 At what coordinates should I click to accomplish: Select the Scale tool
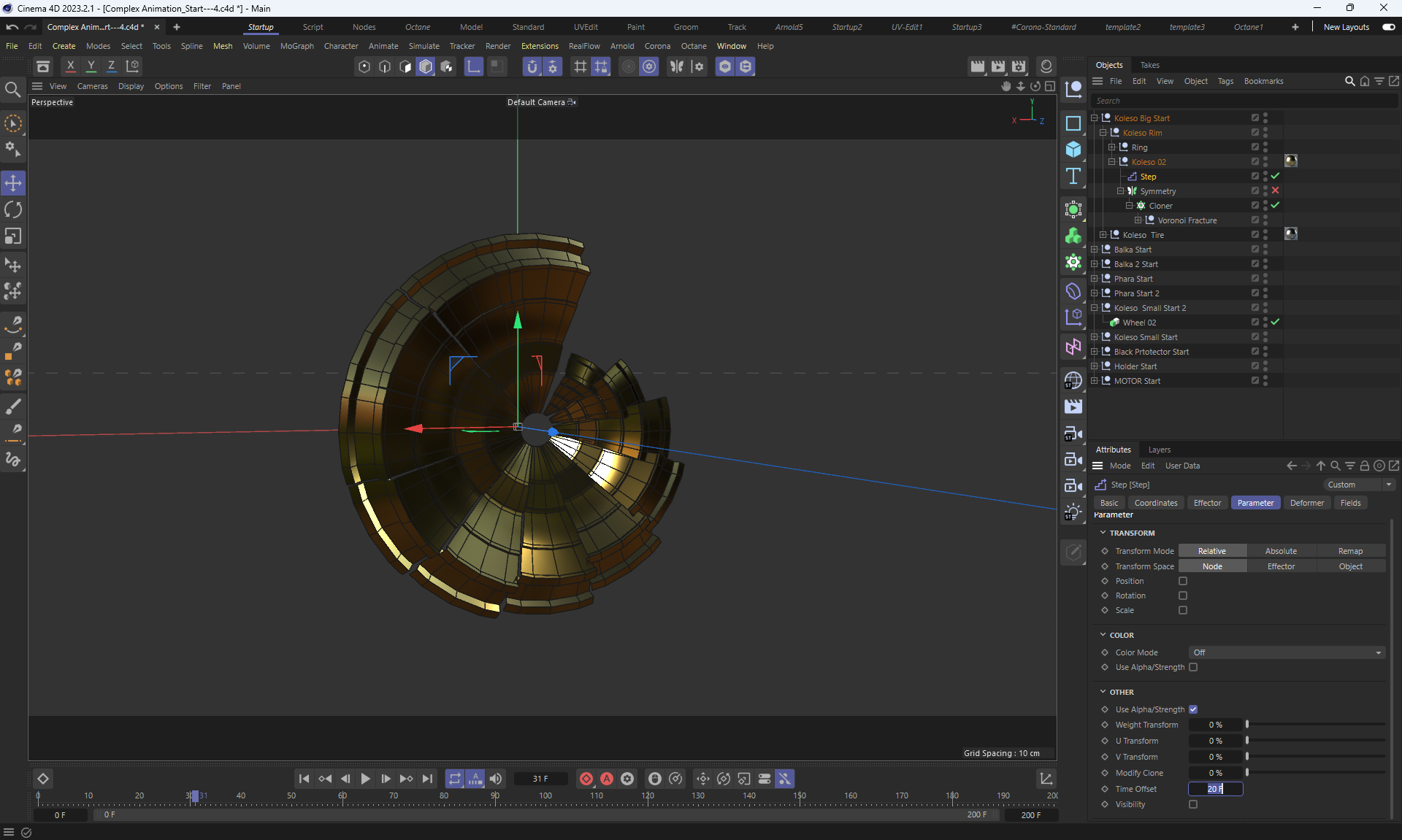13,236
